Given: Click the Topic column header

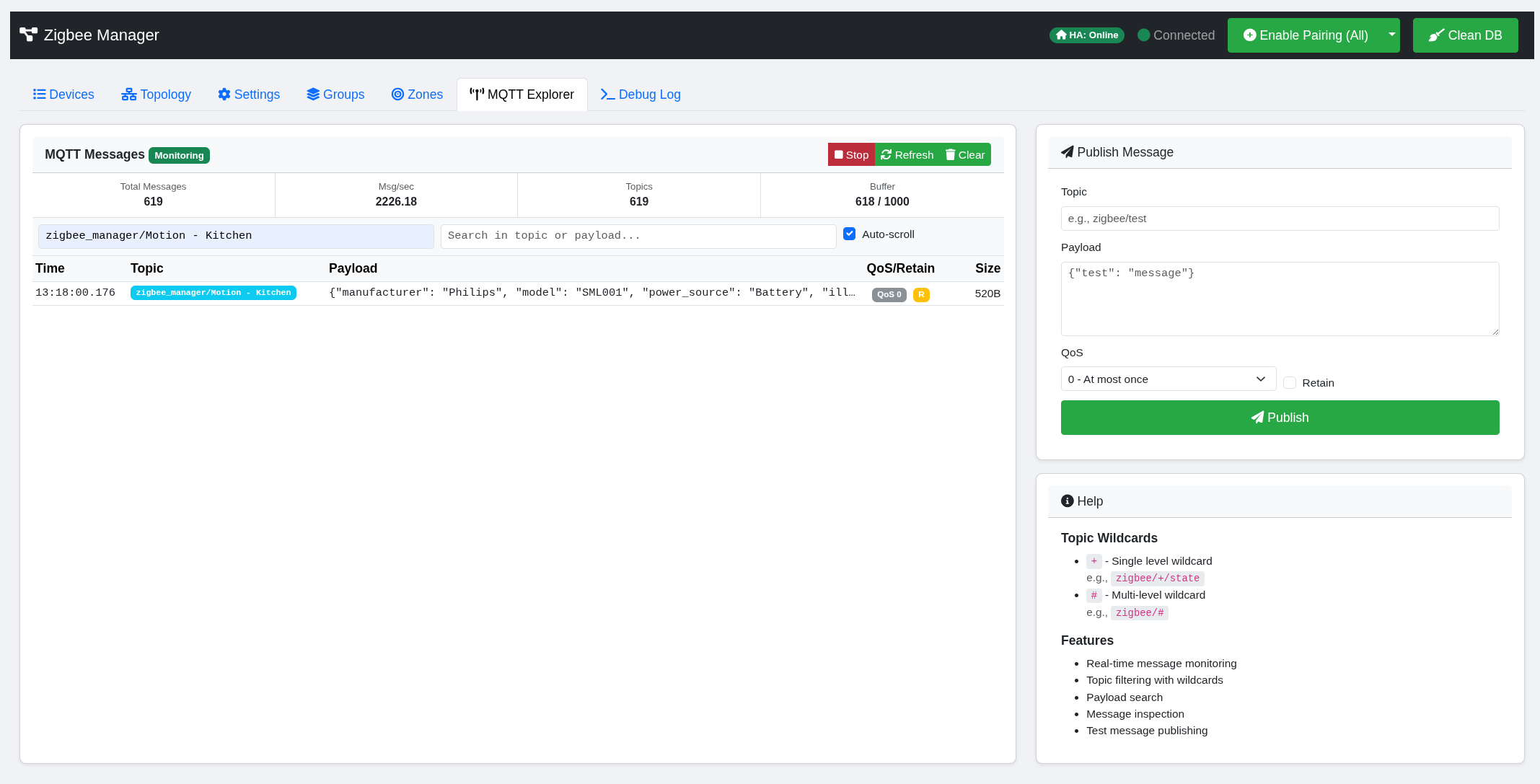Looking at the screenshot, I should [146, 268].
